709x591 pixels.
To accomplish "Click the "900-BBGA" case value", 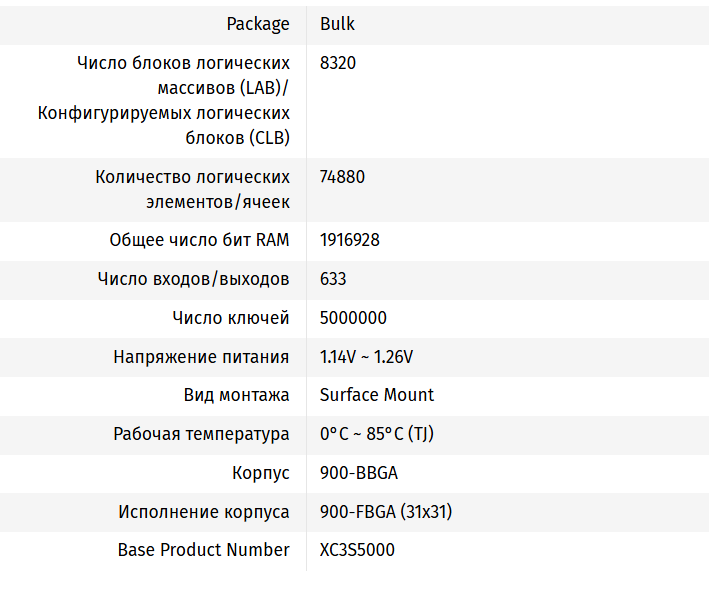I will click(x=358, y=473).
